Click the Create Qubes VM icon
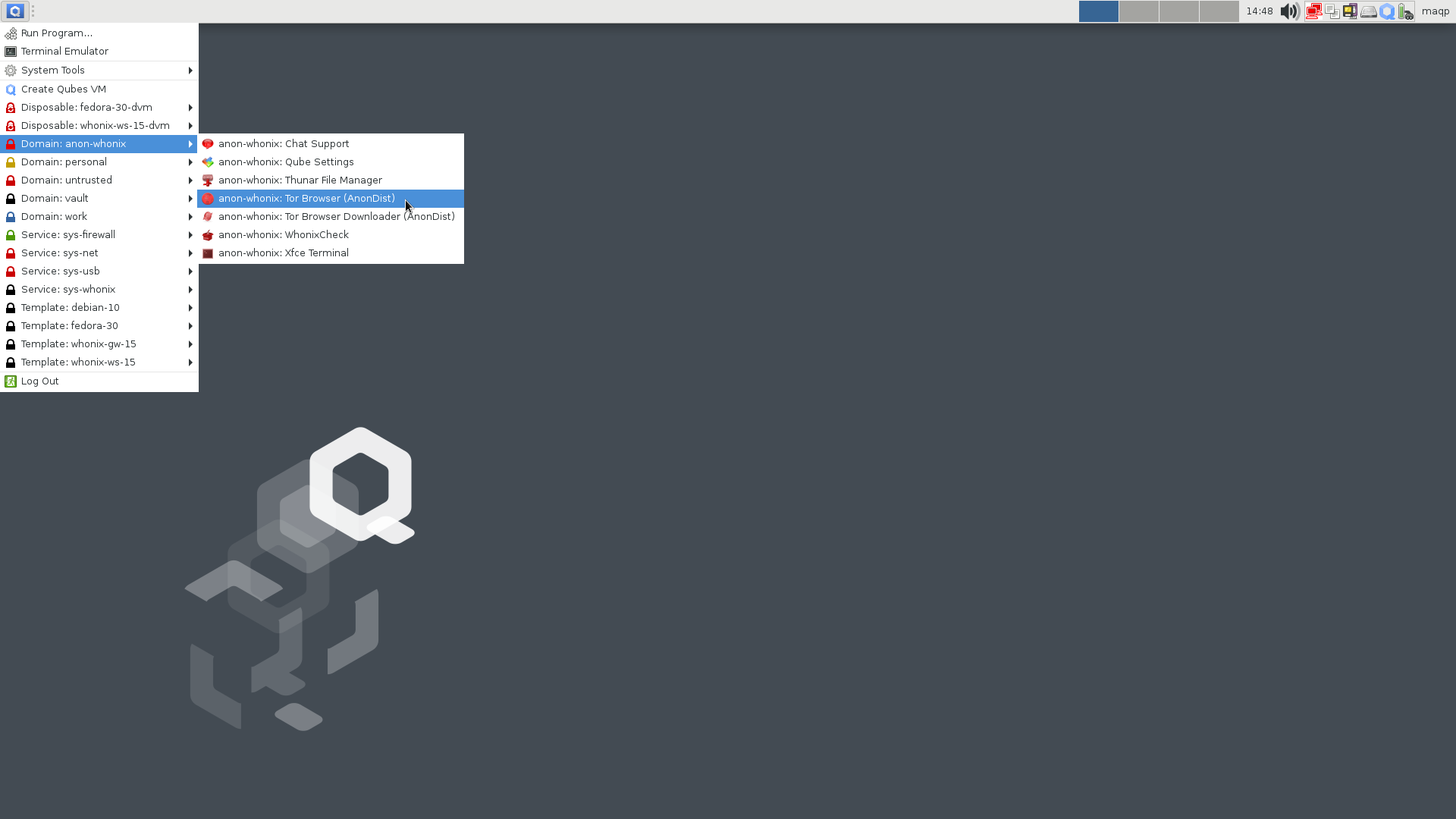The image size is (1456, 819). point(11,89)
